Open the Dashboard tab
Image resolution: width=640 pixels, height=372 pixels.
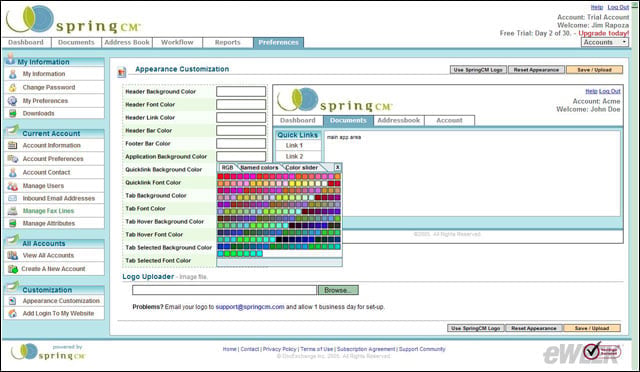(x=26, y=42)
